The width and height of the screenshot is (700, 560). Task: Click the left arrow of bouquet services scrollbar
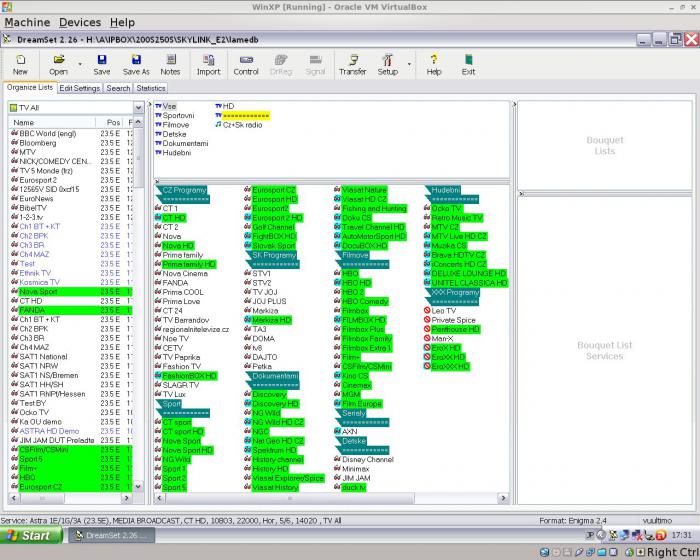(x=159, y=498)
